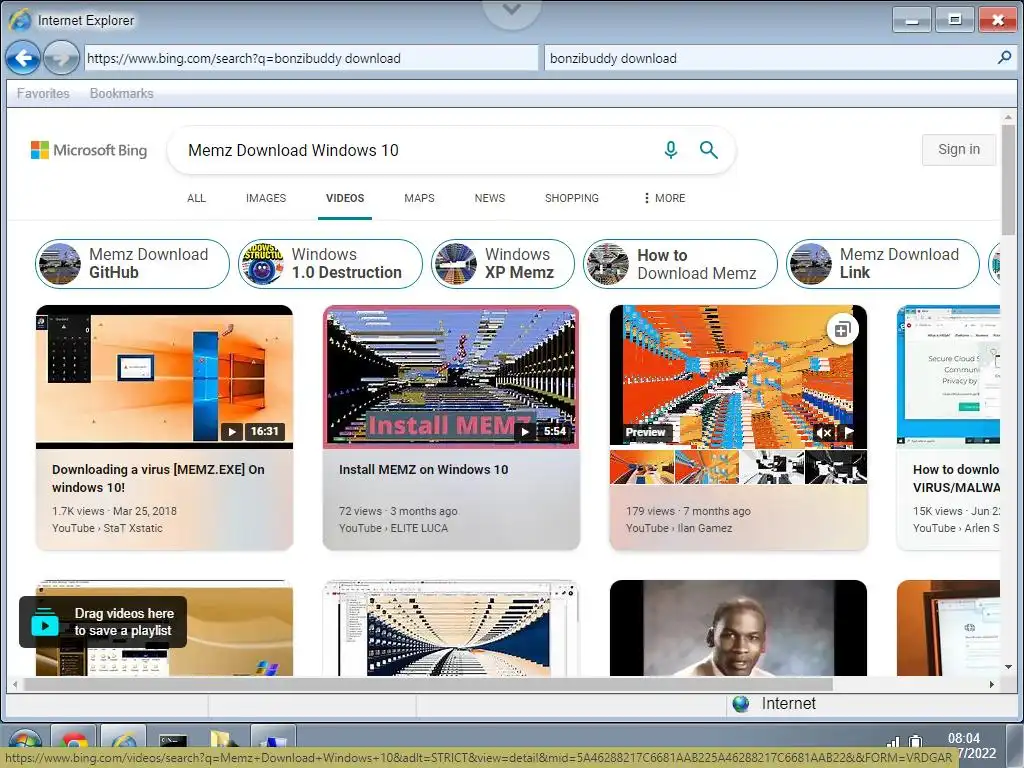This screenshot has width=1024, height=768.
Task: Switch to the NEWS tab
Action: click(490, 198)
